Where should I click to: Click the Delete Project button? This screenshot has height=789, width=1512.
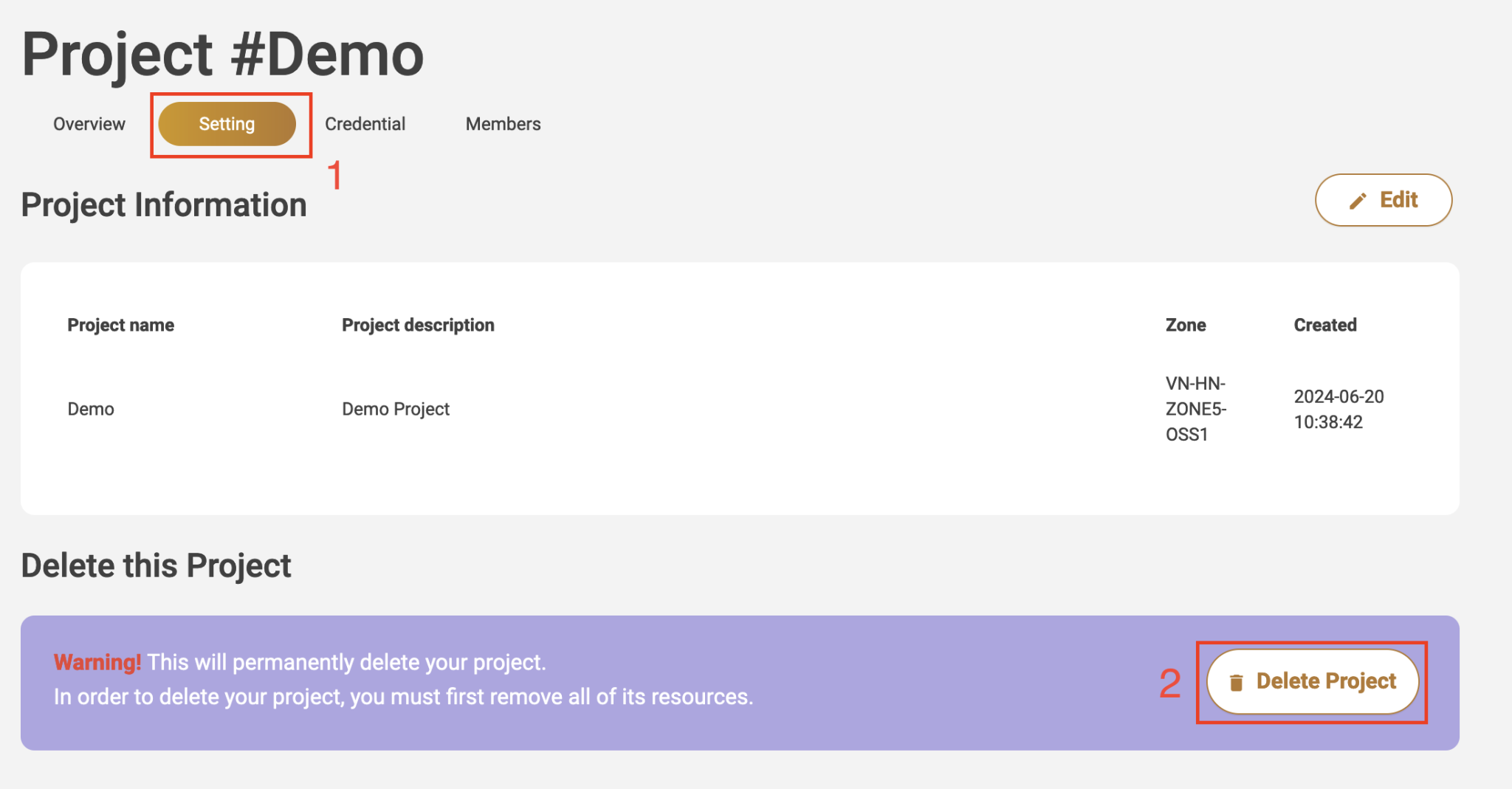click(1312, 681)
